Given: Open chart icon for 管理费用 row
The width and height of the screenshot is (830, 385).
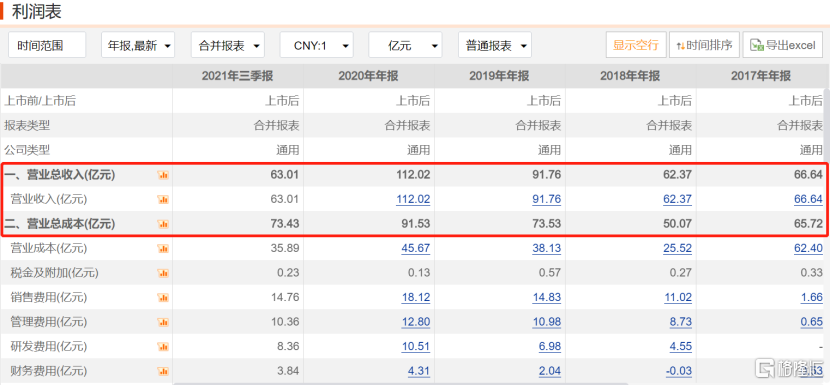Looking at the screenshot, I should 163,322.
